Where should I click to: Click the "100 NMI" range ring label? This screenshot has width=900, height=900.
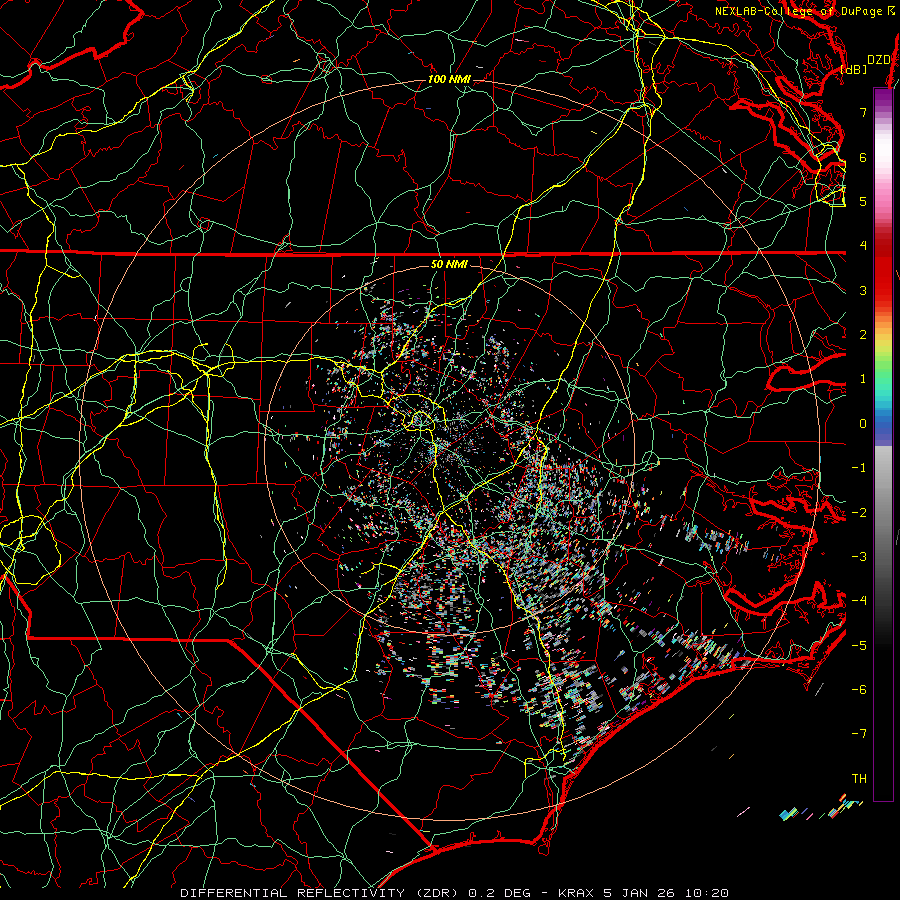point(449,79)
